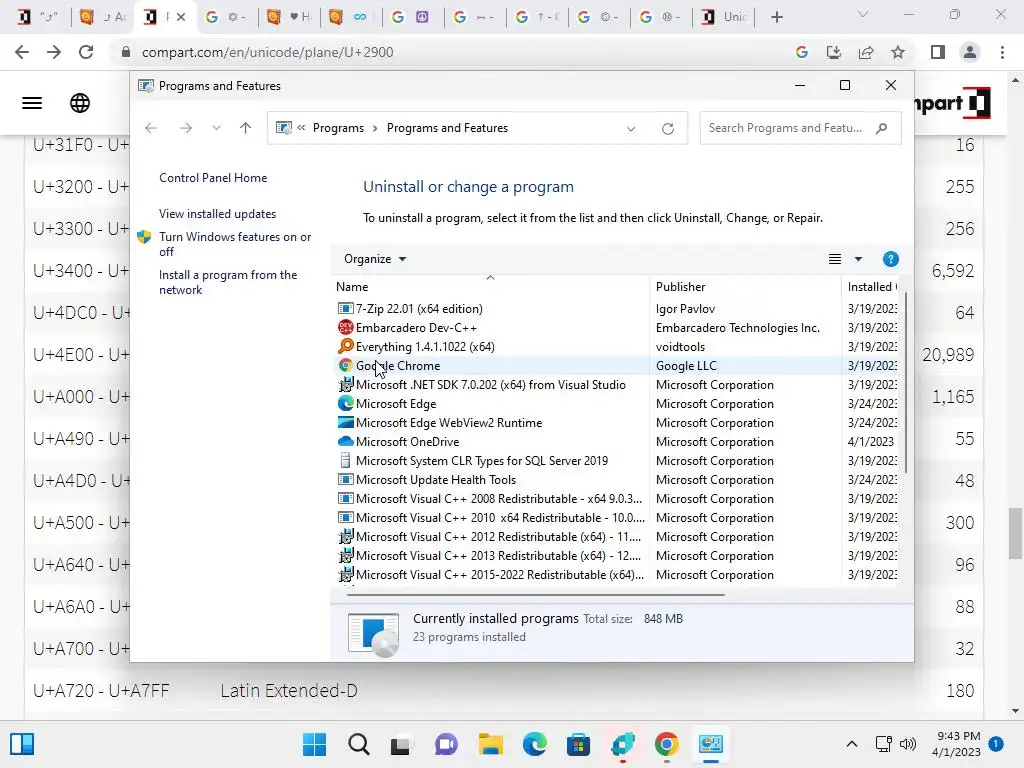
Task: Select Microsoft .NET SDK 7.0.202 entry
Action: pyautogui.click(x=490, y=385)
